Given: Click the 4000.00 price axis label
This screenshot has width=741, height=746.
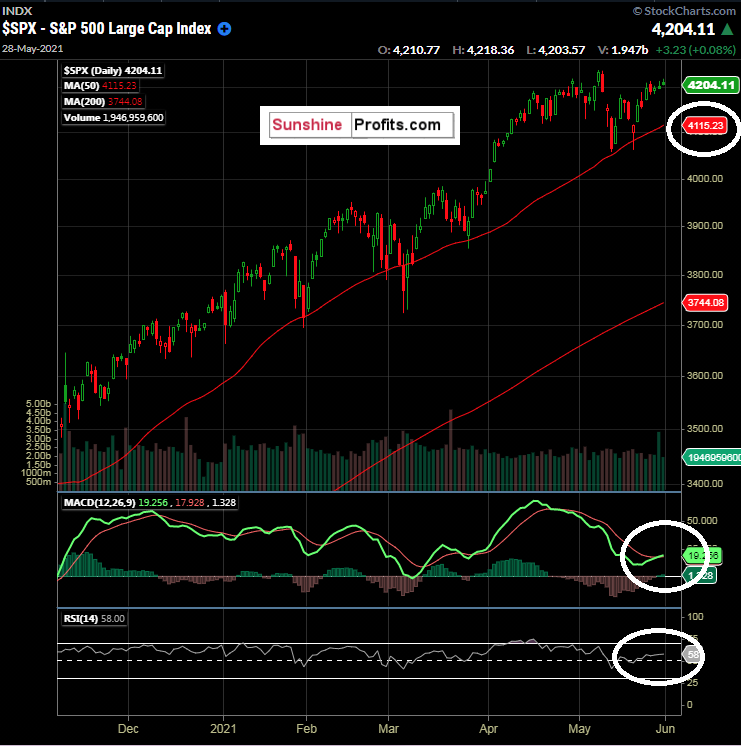Looking at the screenshot, I should (x=705, y=178).
